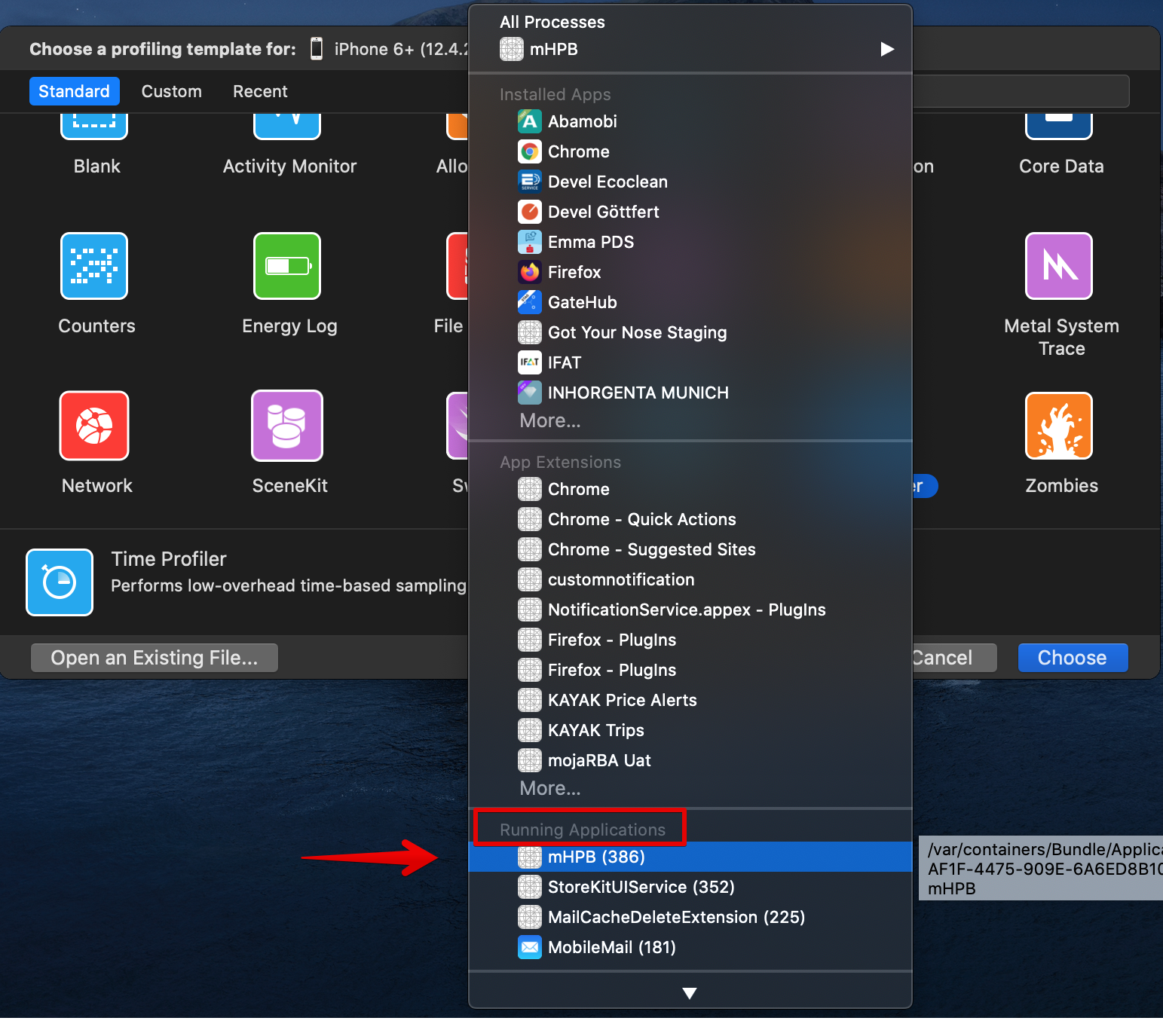
Task: Select the Metal System Trace icon
Action: click(x=1058, y=266)
